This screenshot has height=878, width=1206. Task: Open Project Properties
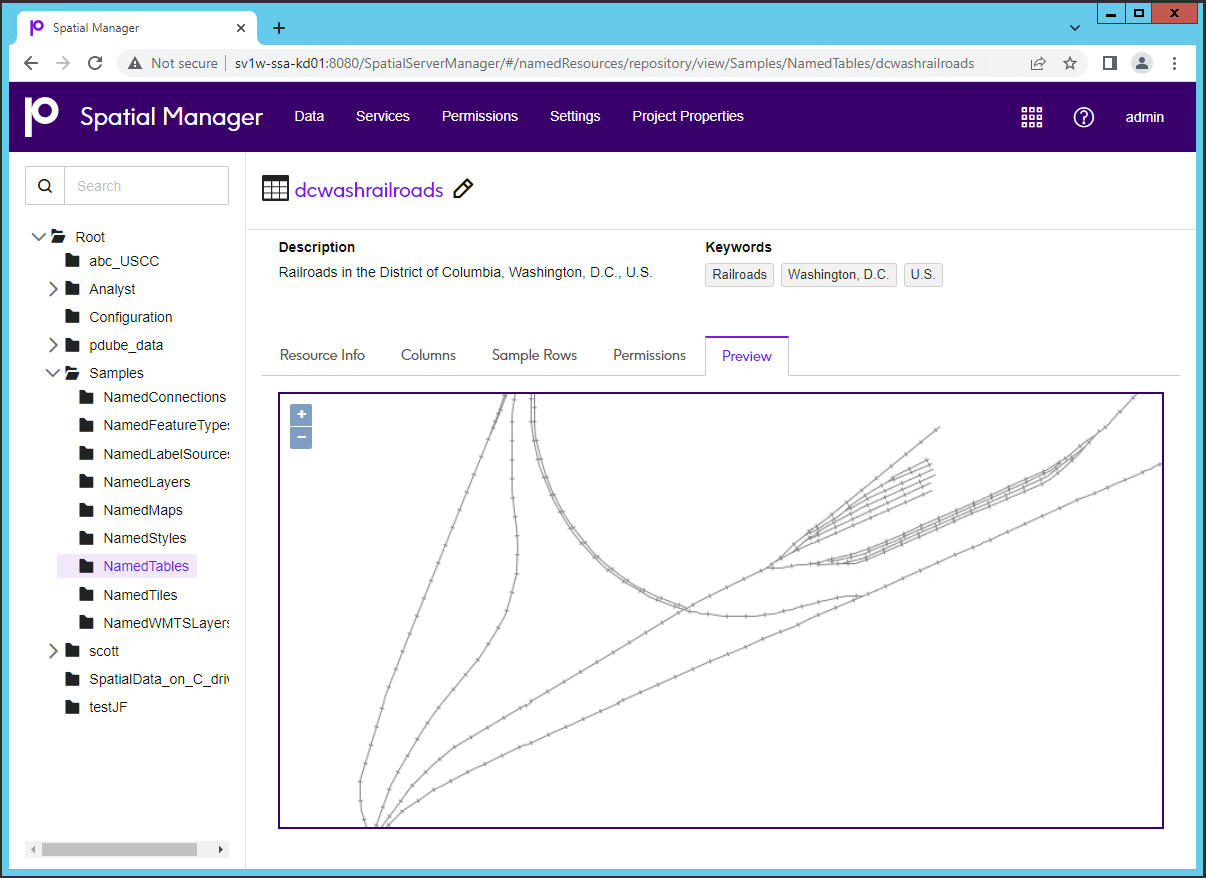[x=688, y=116]
